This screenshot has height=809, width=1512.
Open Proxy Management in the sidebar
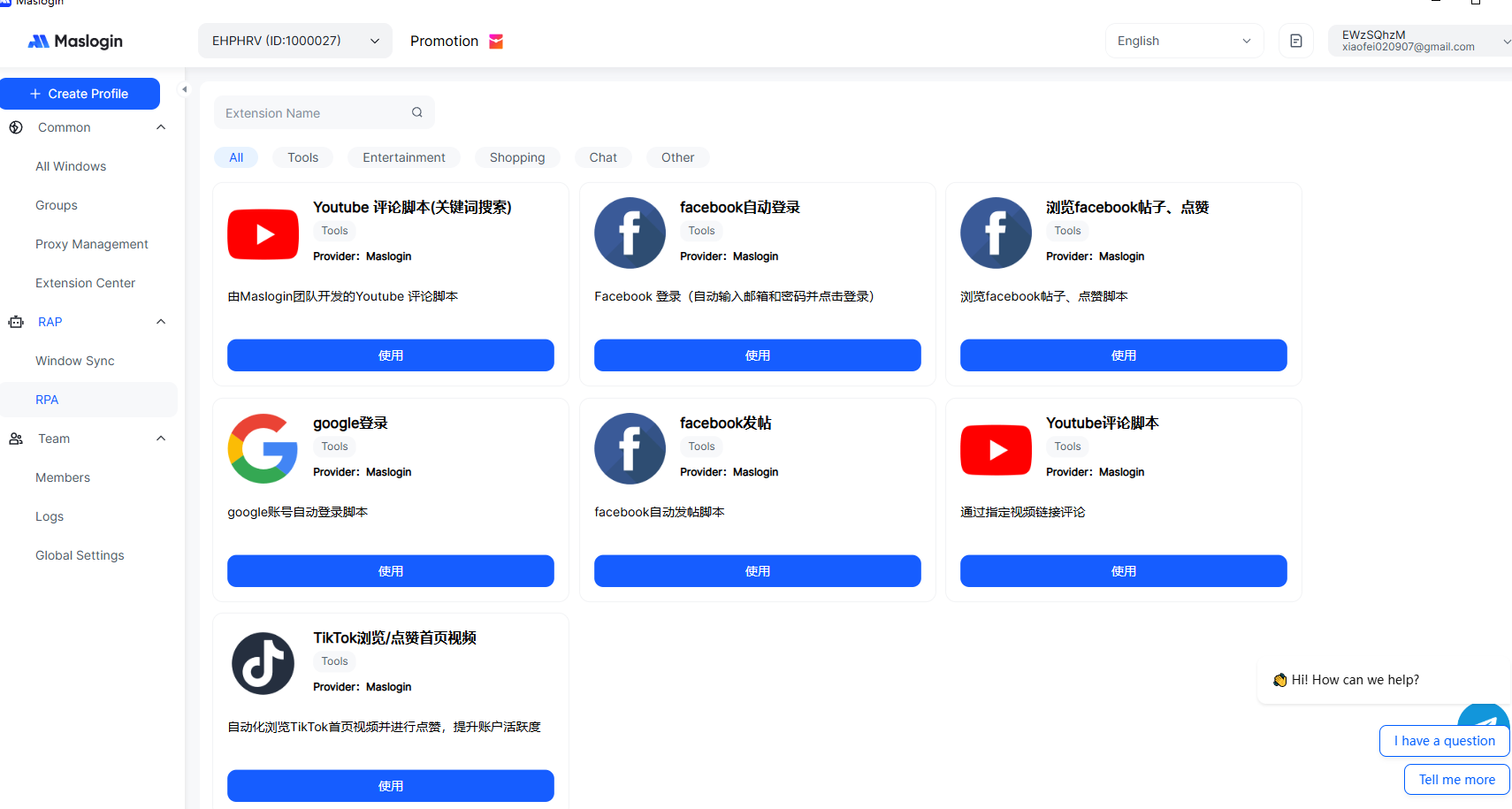(92, 244)
